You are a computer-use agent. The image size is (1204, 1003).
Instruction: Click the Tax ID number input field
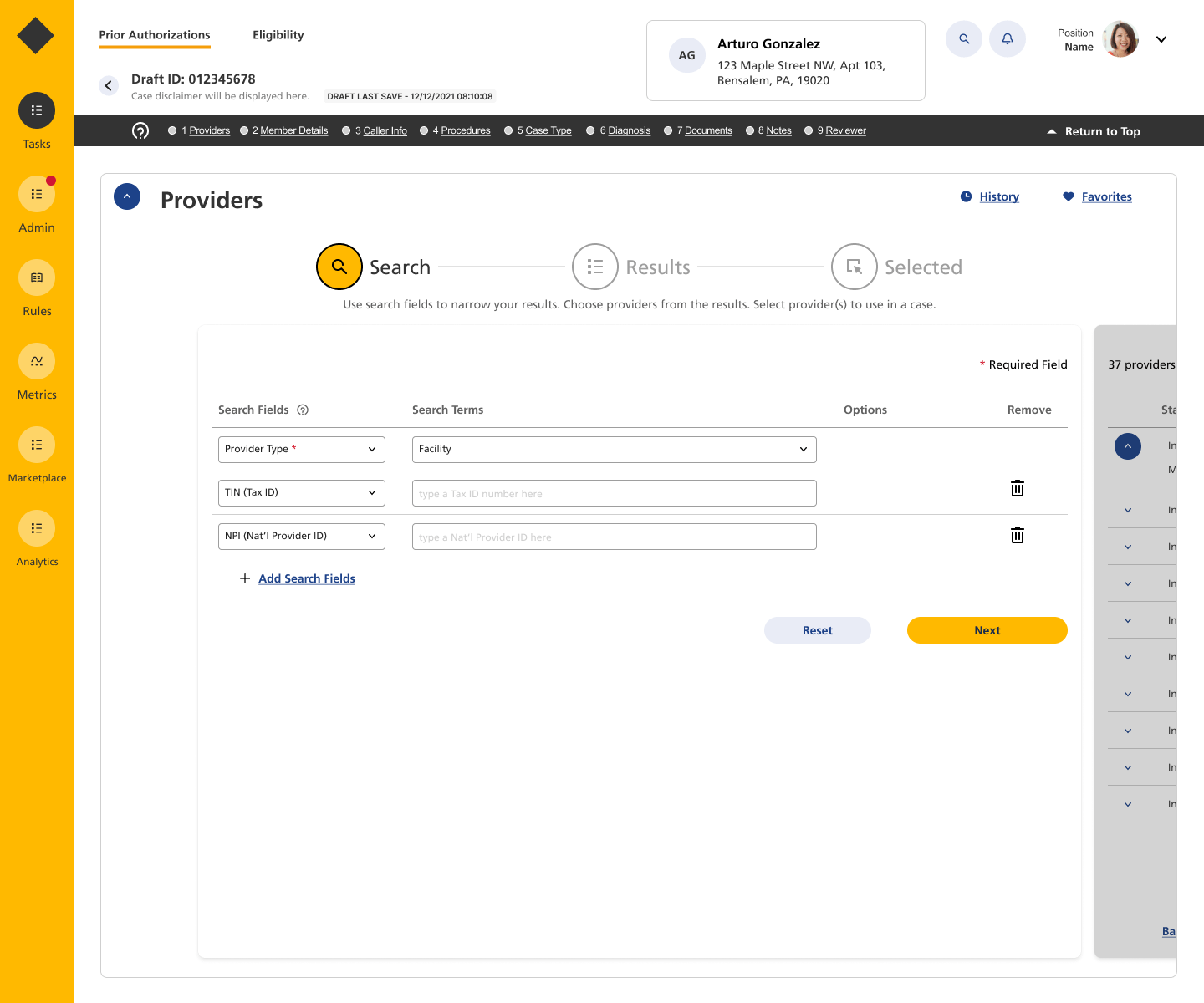pyautogui.click(x=614, y=493)
